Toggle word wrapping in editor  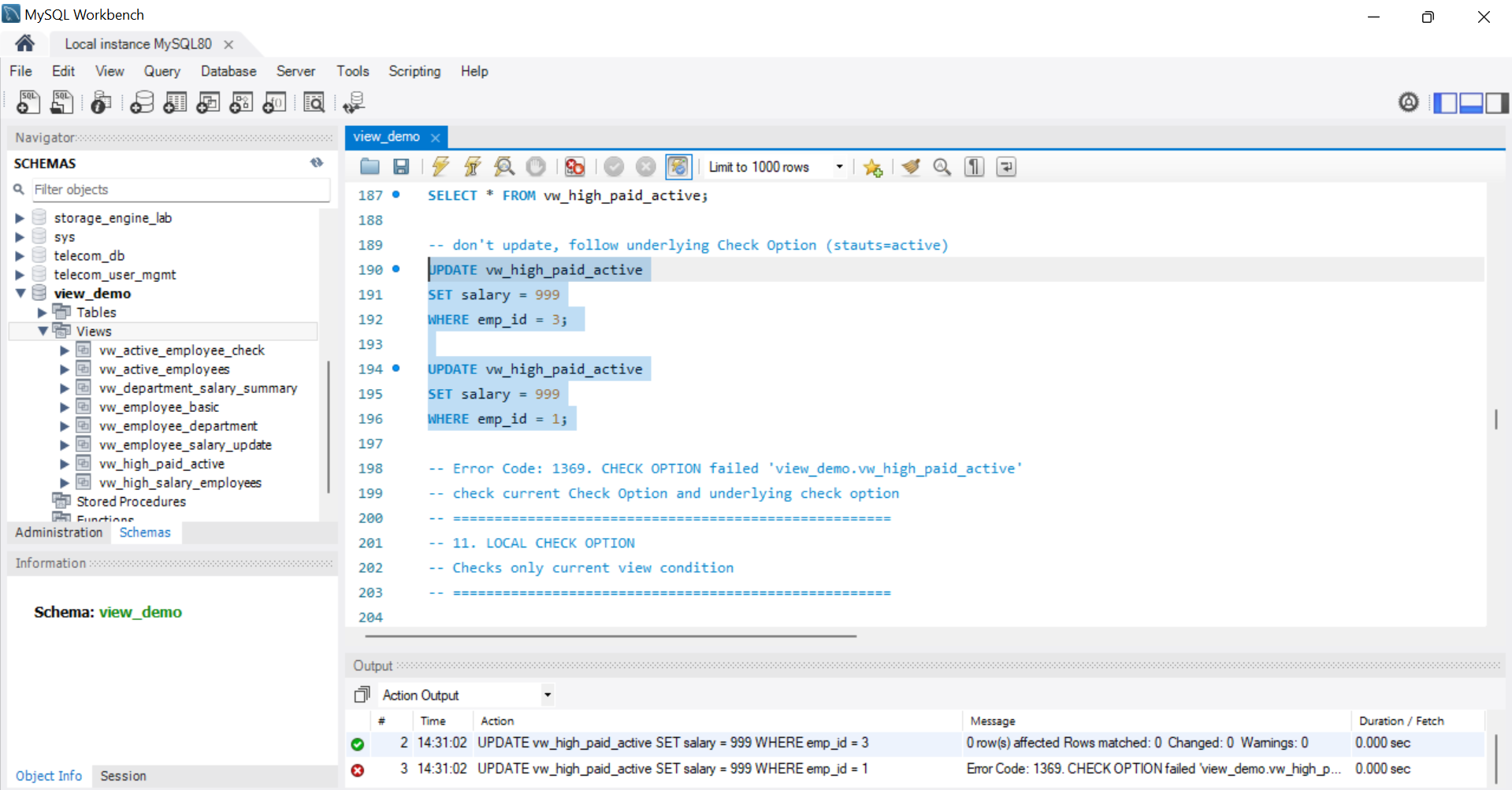[1006, 167]
